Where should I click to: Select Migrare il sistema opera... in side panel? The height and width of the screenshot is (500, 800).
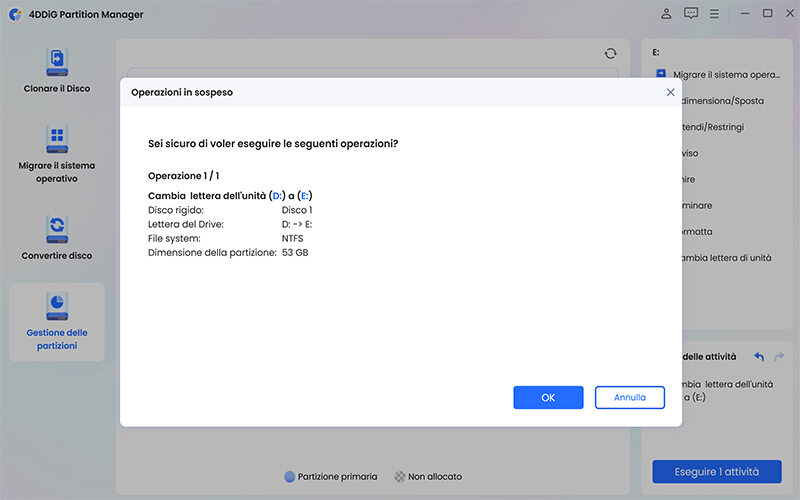coord(725,75)
